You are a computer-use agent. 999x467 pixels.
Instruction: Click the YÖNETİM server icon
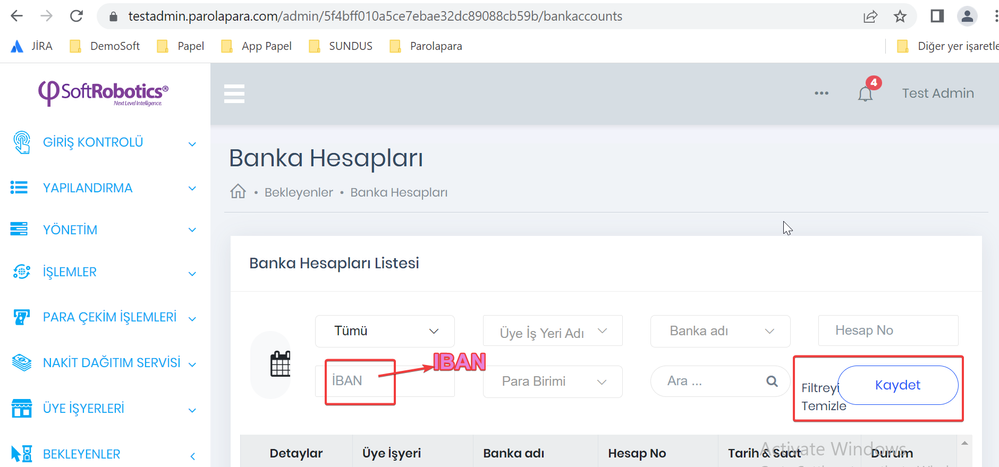[x=19, y=229]
